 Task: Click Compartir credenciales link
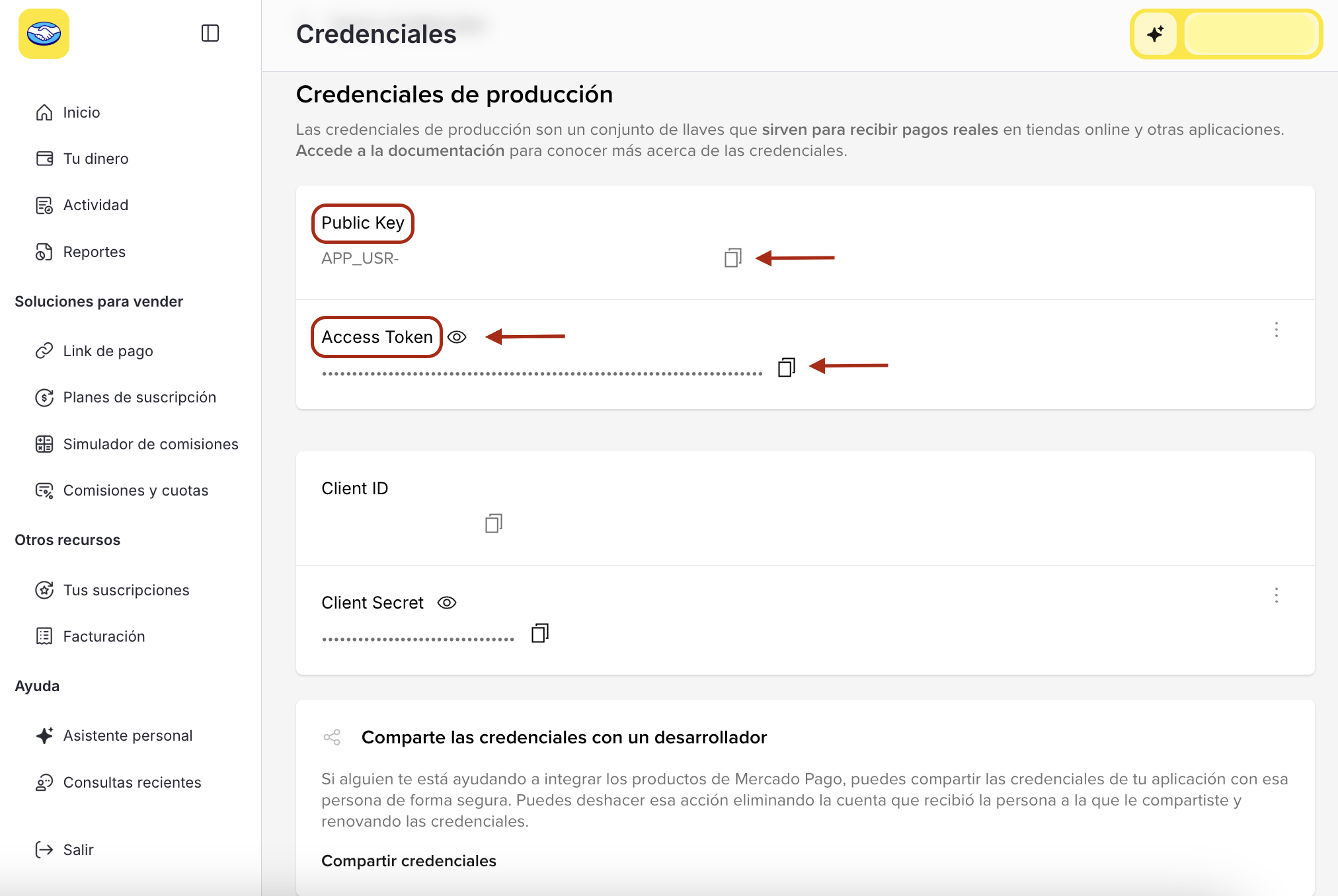409,861
